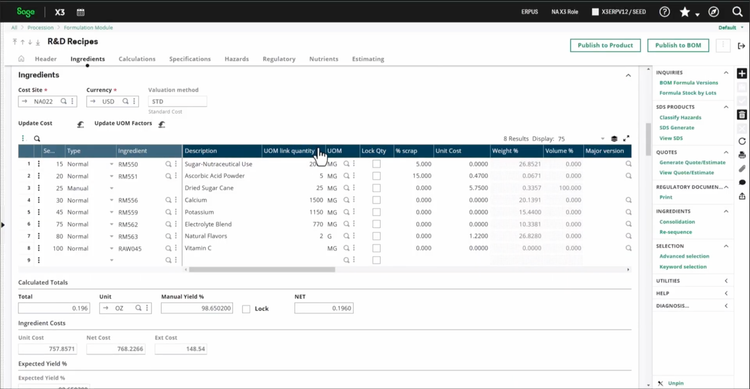Click the Publish to Product button
The height and width of the screenshot is (389, 750).
coord(605,45)
